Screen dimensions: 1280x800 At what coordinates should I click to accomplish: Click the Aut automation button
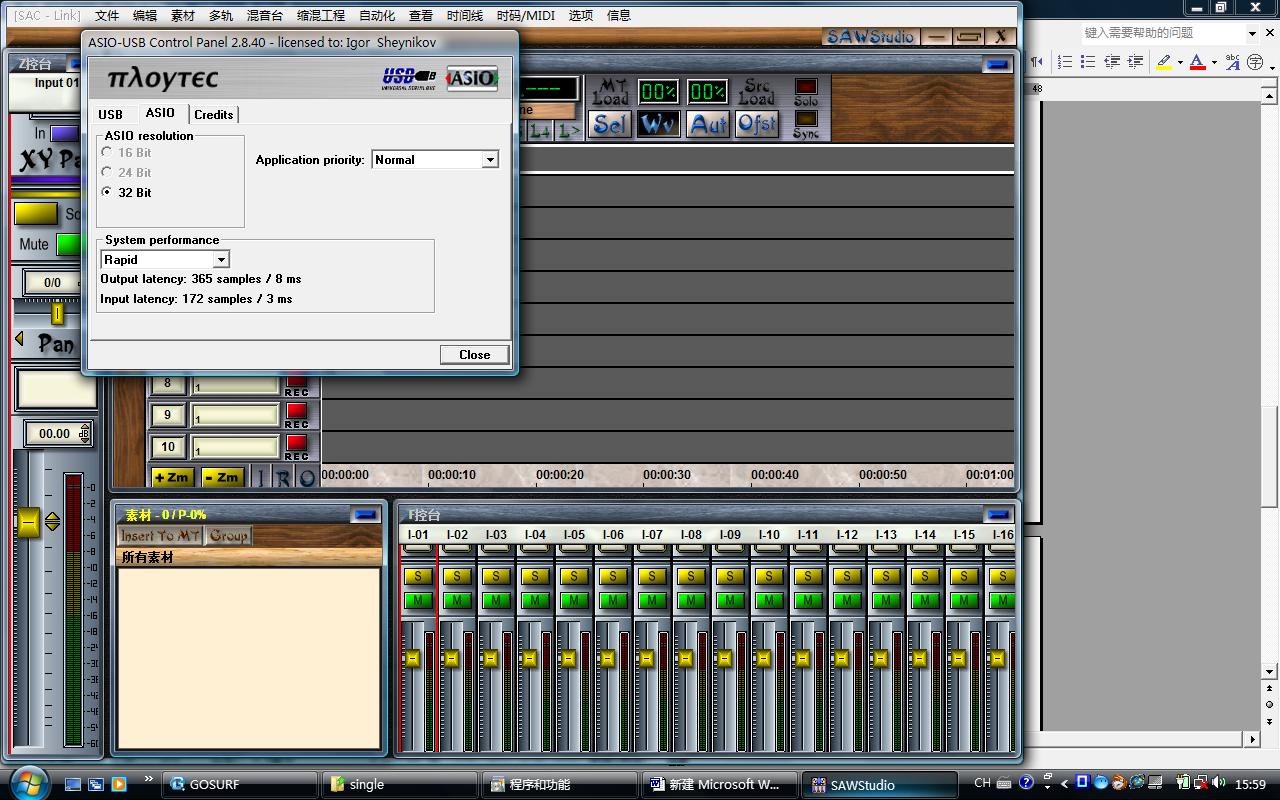(708, 125)
